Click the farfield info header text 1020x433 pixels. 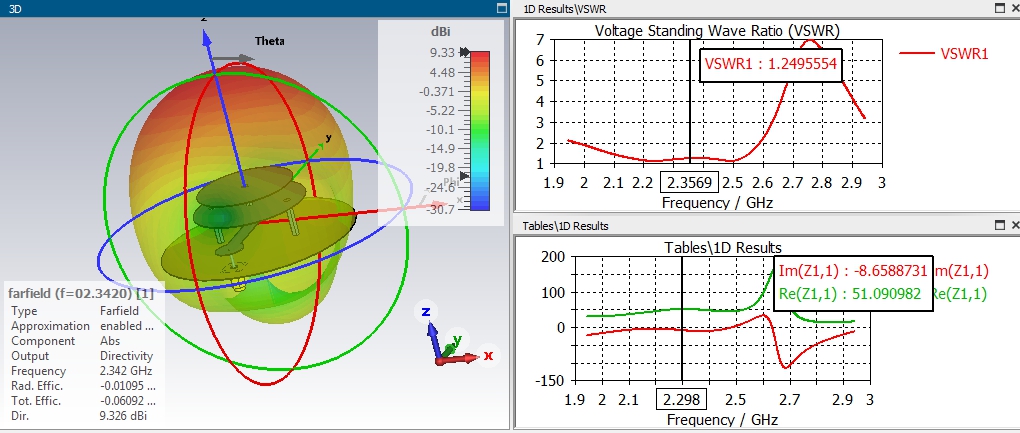click(81, 293)
